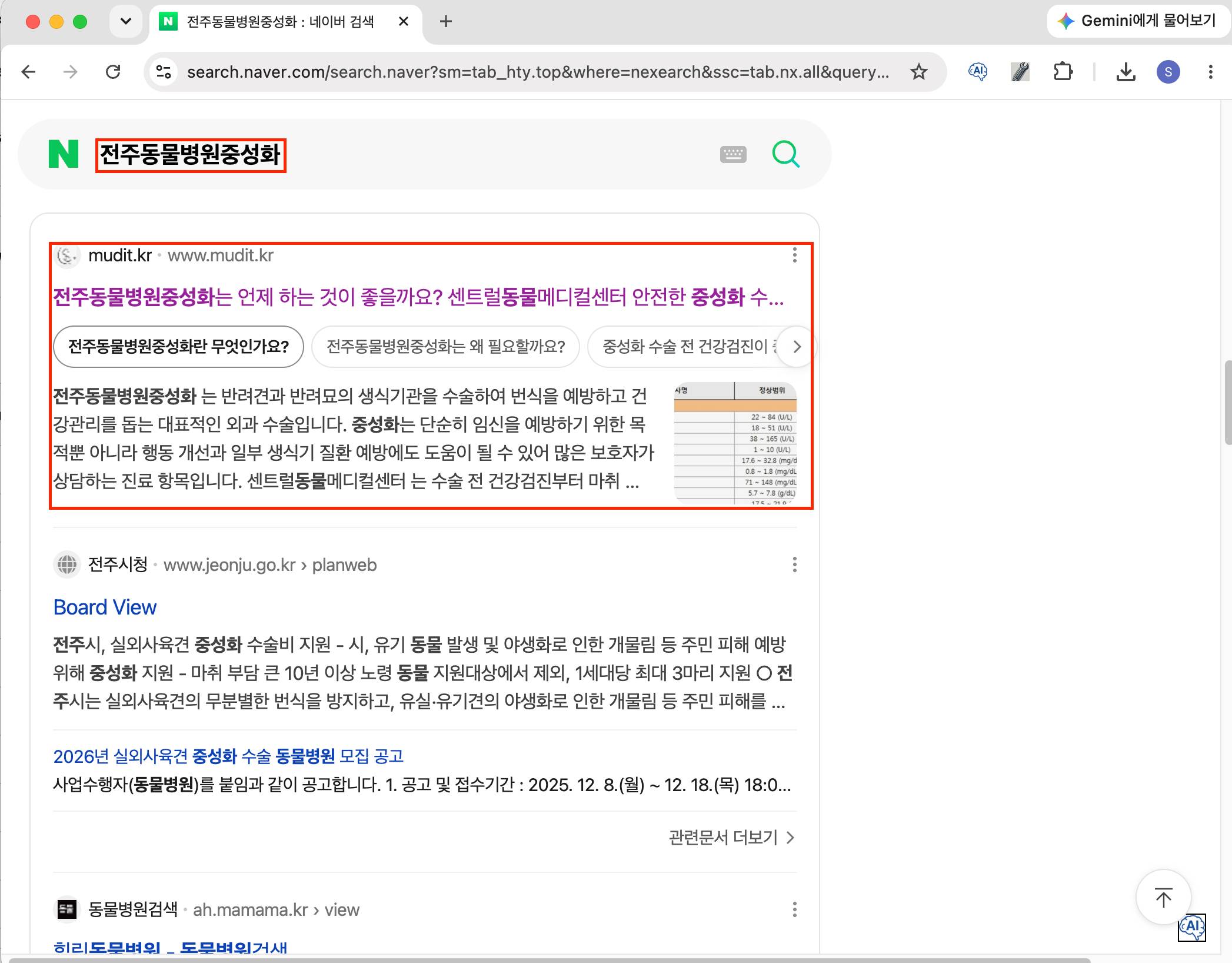The image size is (1232, 963).
Task: Click the horizontal scrollbar at the bottom
Action: pos(550,960)
